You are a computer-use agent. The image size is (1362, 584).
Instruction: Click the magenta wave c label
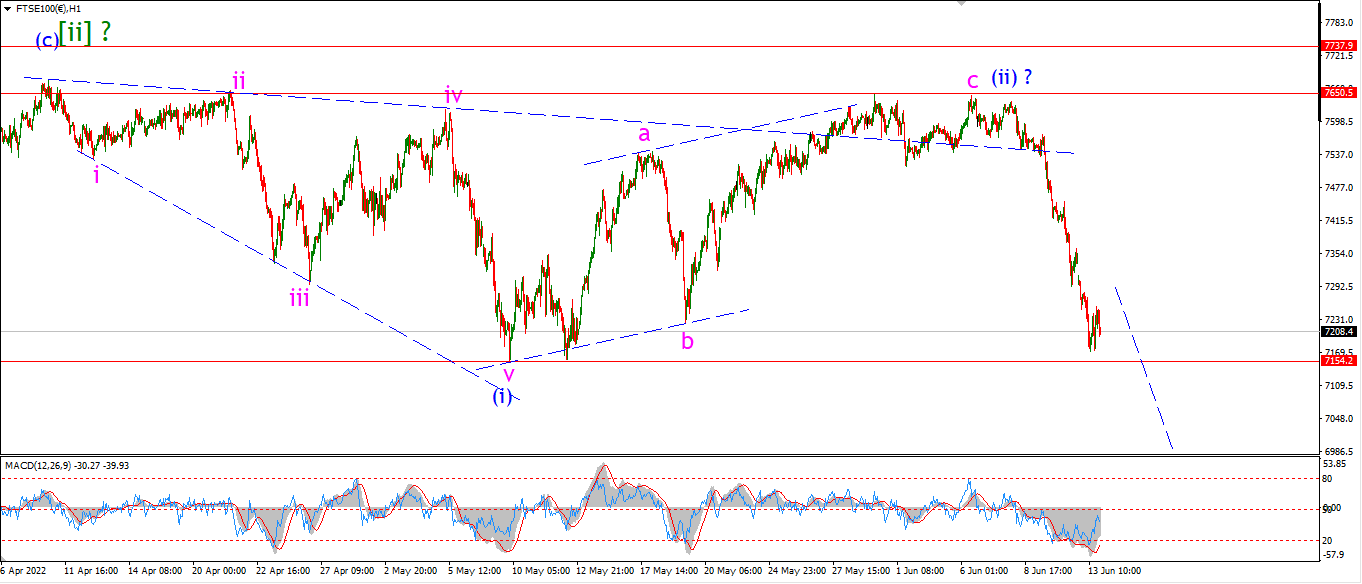click(971, 81)
